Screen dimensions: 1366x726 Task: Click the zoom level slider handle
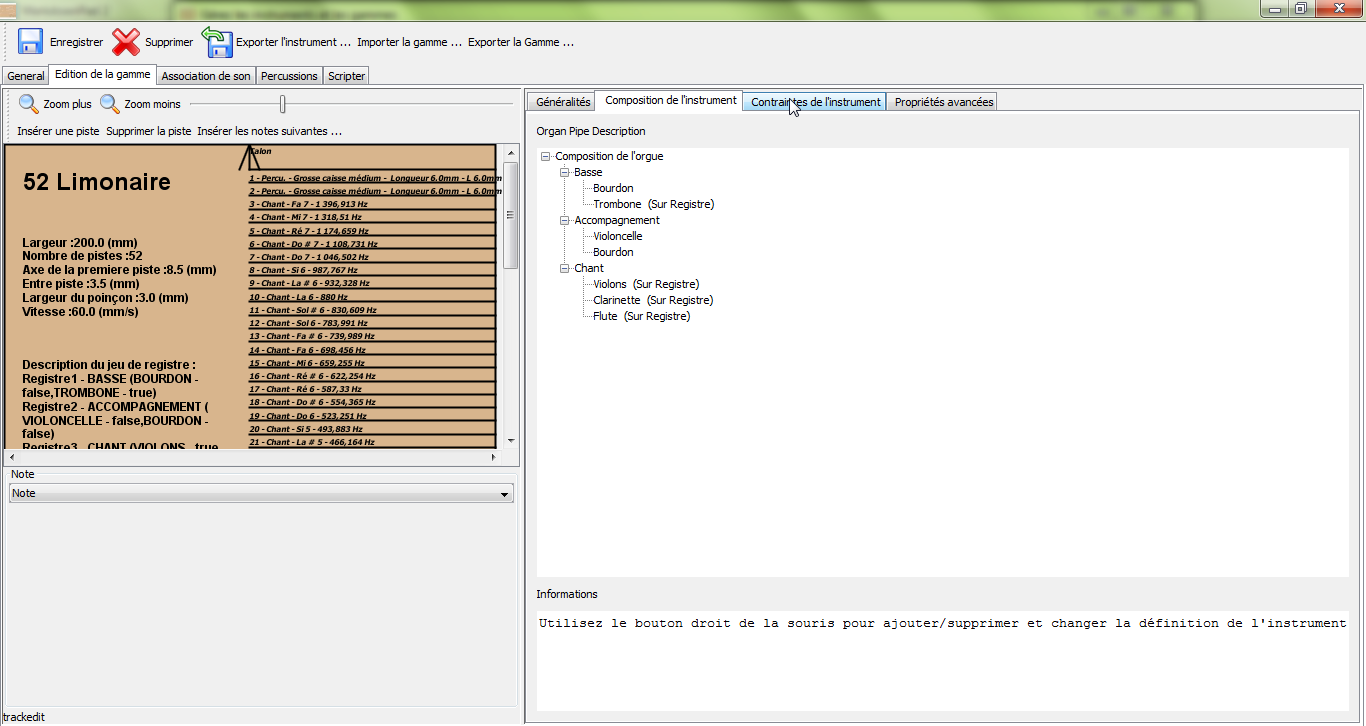click(283, 104)
